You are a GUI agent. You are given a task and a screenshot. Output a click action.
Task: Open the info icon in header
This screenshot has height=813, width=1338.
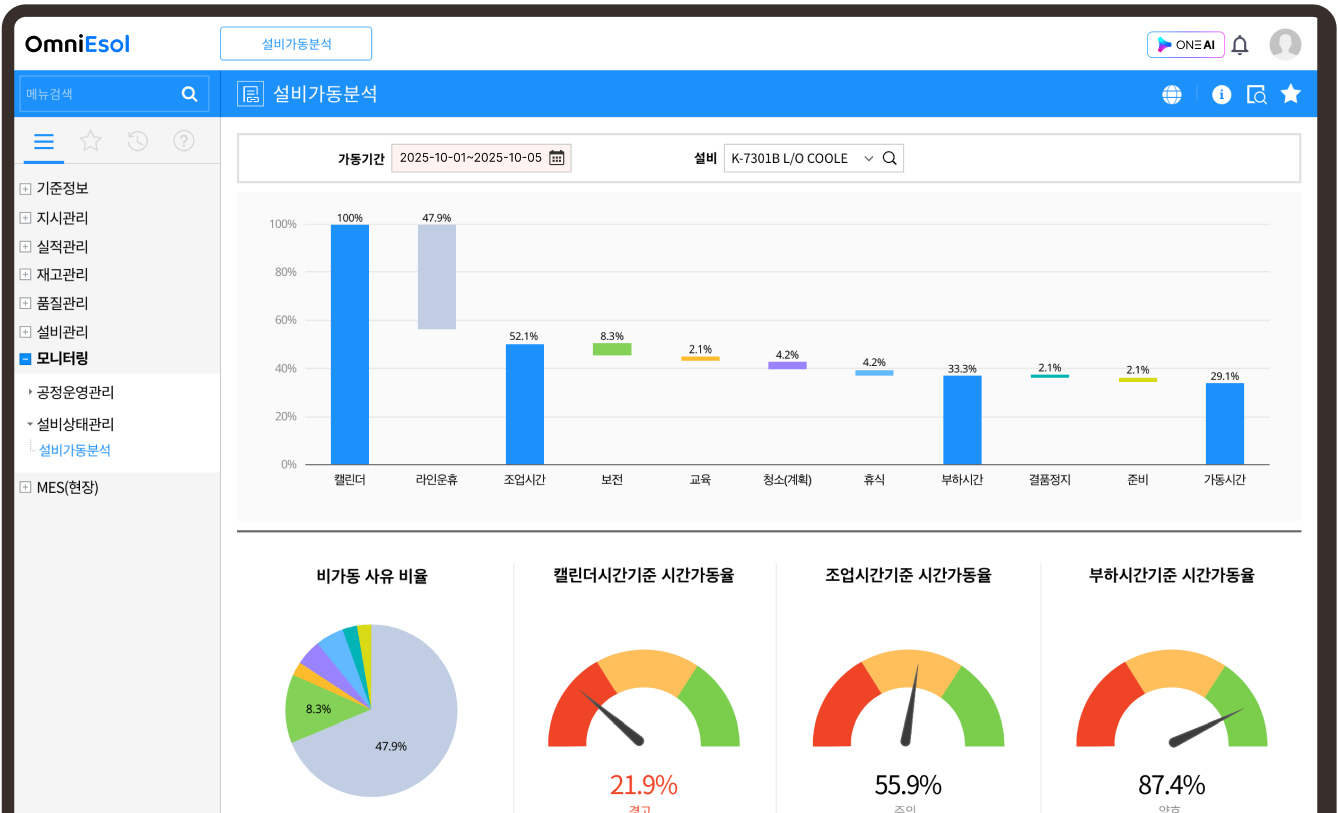coord(1221,94)
